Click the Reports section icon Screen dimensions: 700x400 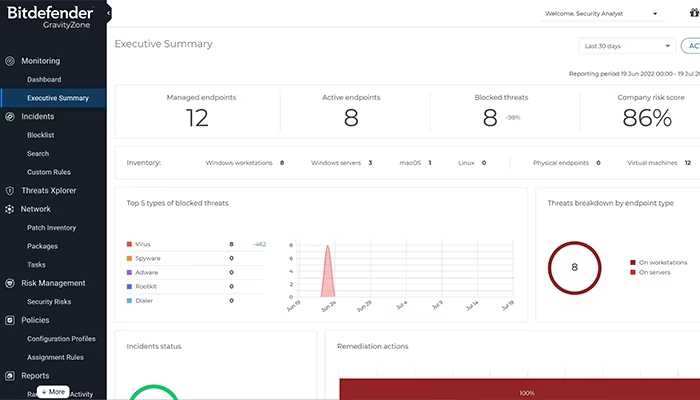tap(10, 376)
